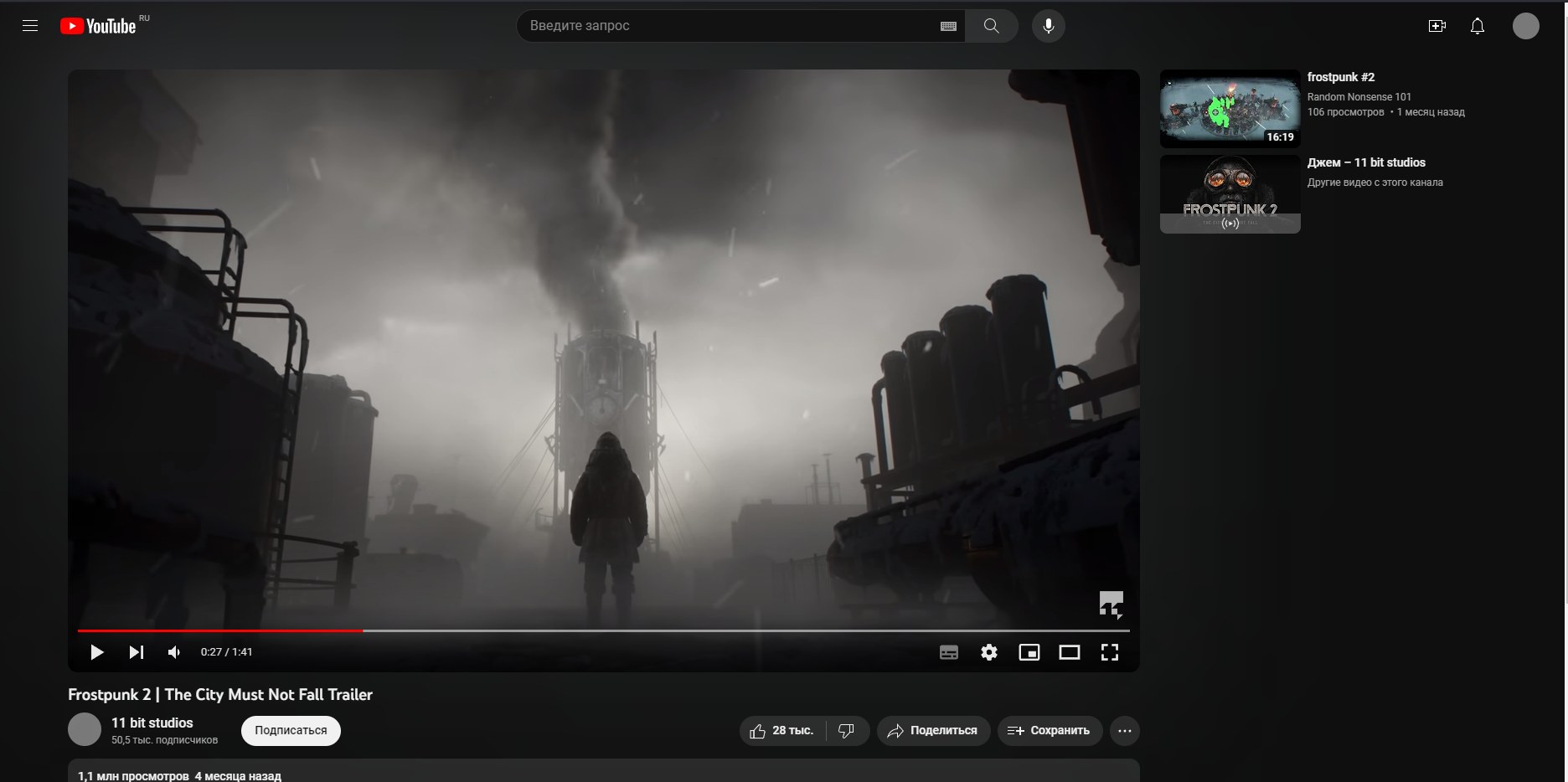
Task: Click the video progress bar
Action: point(604,630)
